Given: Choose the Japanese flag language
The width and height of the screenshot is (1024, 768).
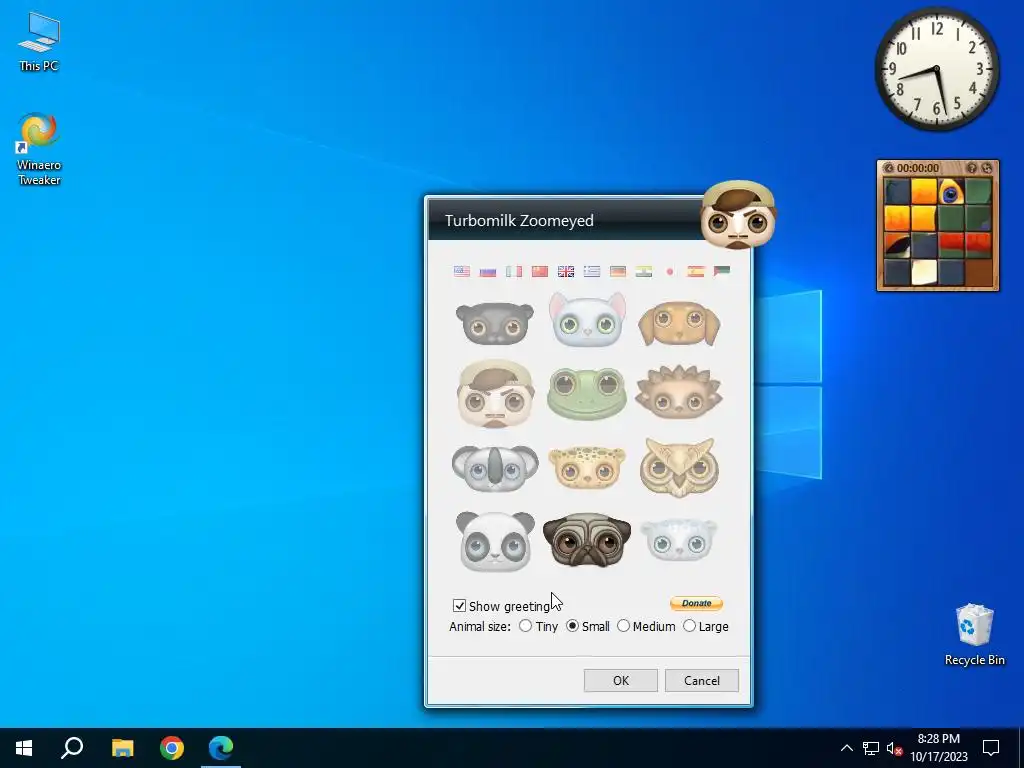Looking at the screenshot, I should point(670,271).
